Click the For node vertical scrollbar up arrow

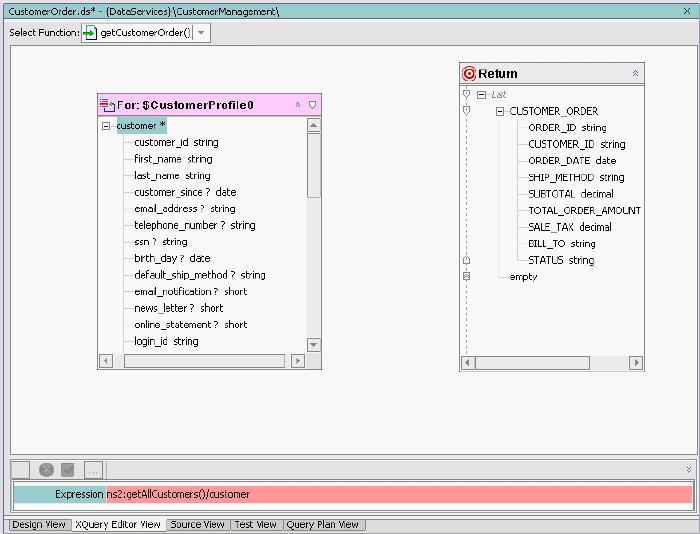314,125
